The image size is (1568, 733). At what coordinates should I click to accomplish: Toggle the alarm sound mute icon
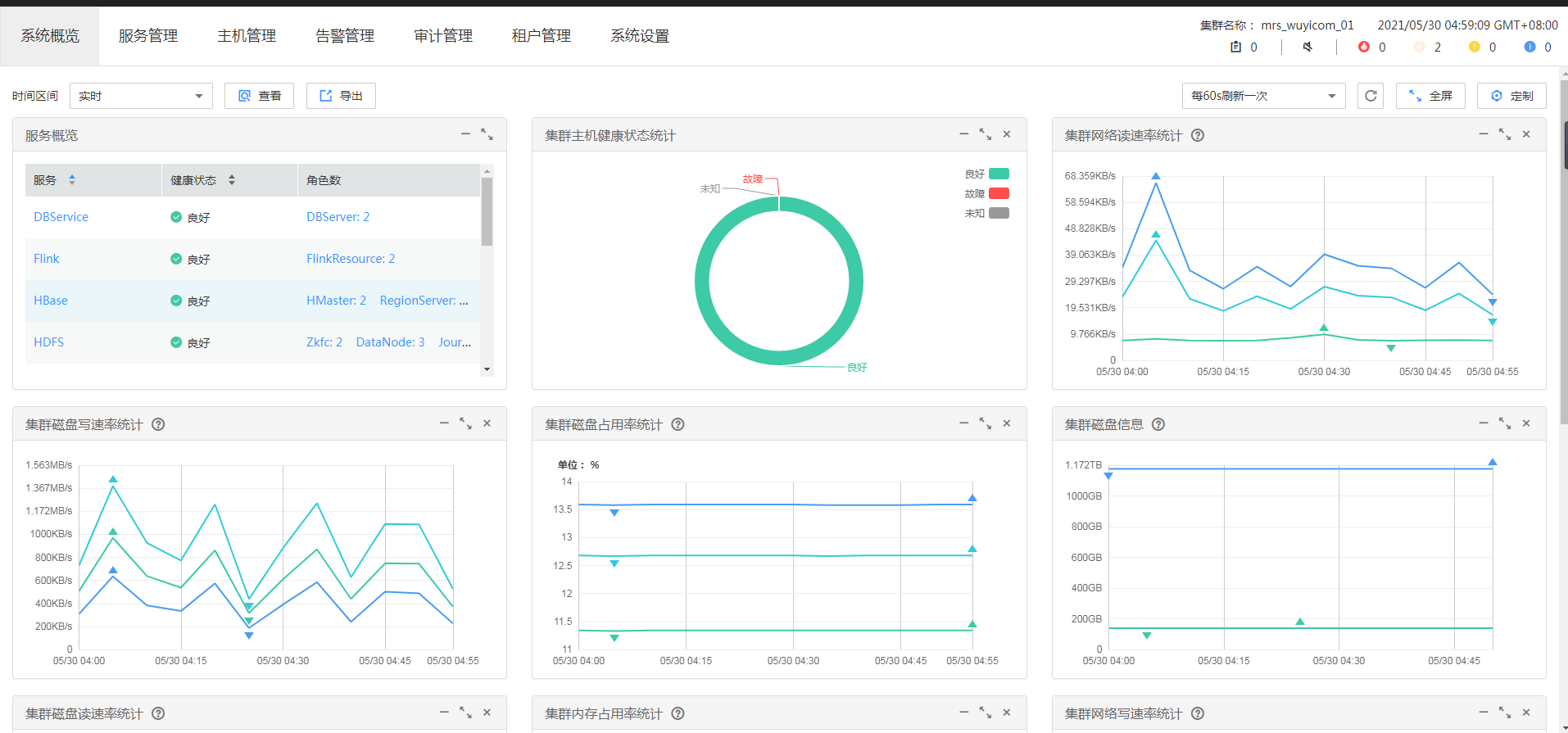pyautogui.click(x=1307, y=47)
